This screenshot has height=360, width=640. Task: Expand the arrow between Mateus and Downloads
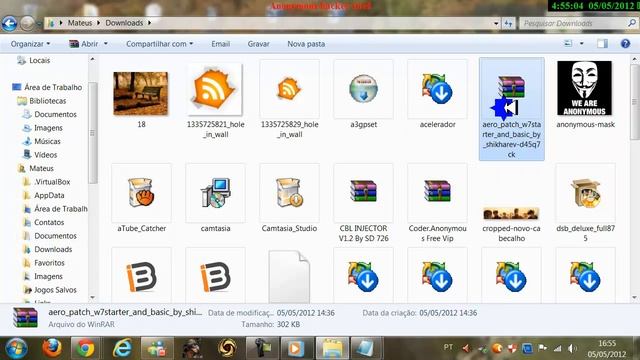pos(99,23)
